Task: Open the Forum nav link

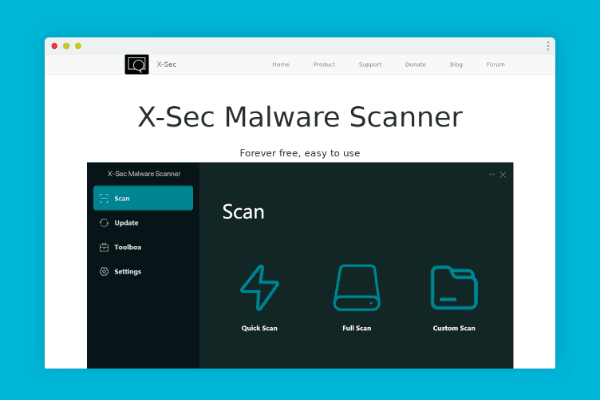Action: pos(496,64)
